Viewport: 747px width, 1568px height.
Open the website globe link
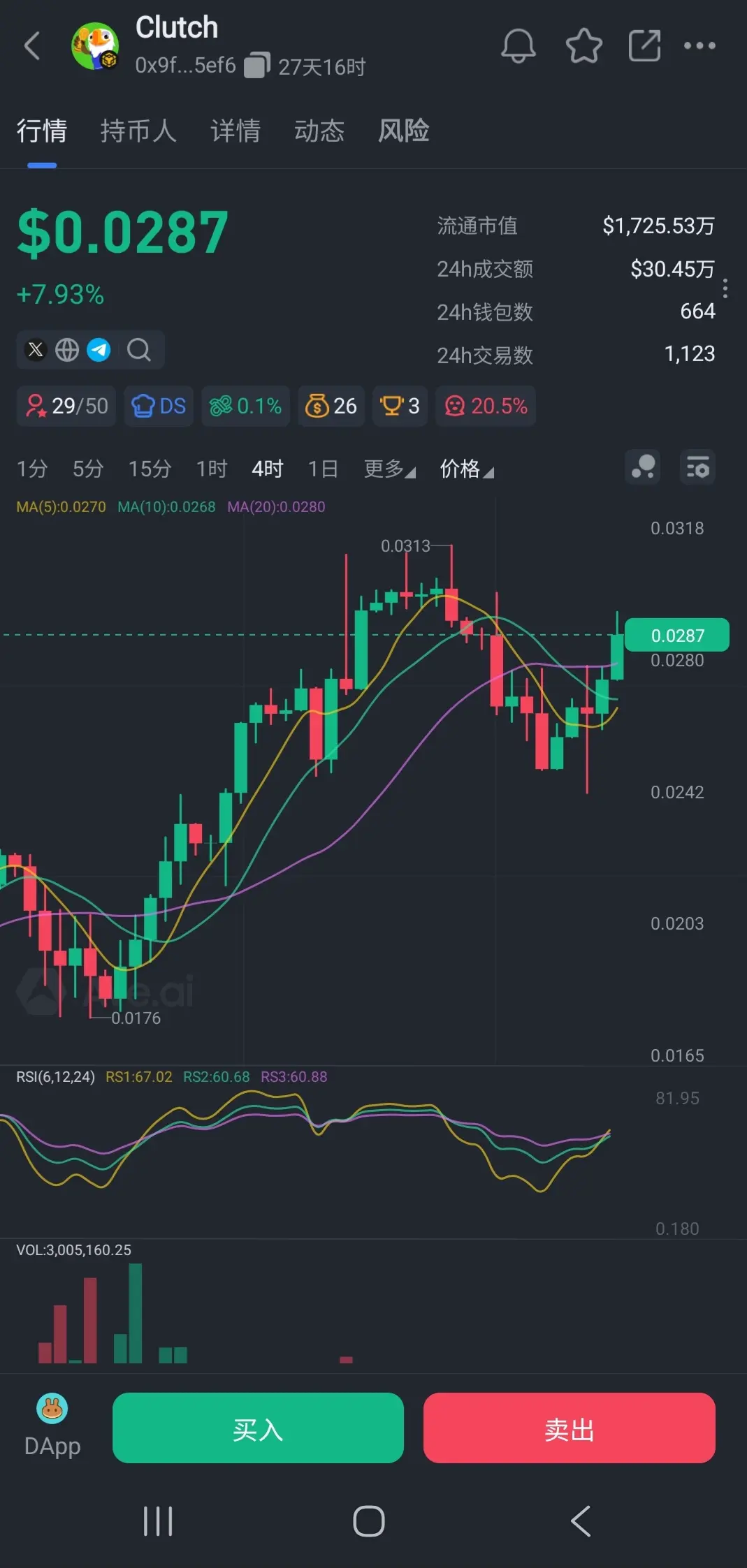(x=67, y=349)
